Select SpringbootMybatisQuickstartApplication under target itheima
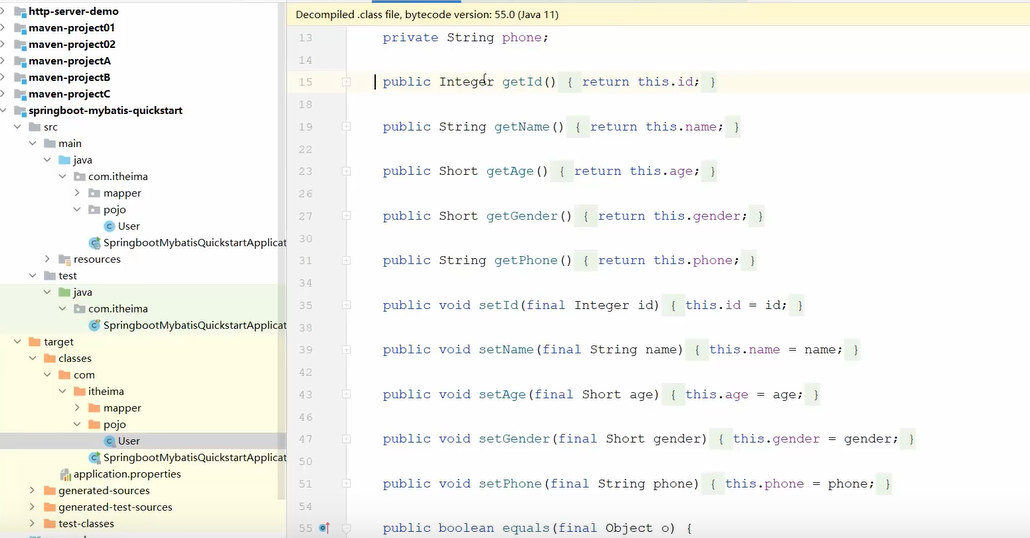This screenshot has height=538, width=1030. click(x=194, y=457)
